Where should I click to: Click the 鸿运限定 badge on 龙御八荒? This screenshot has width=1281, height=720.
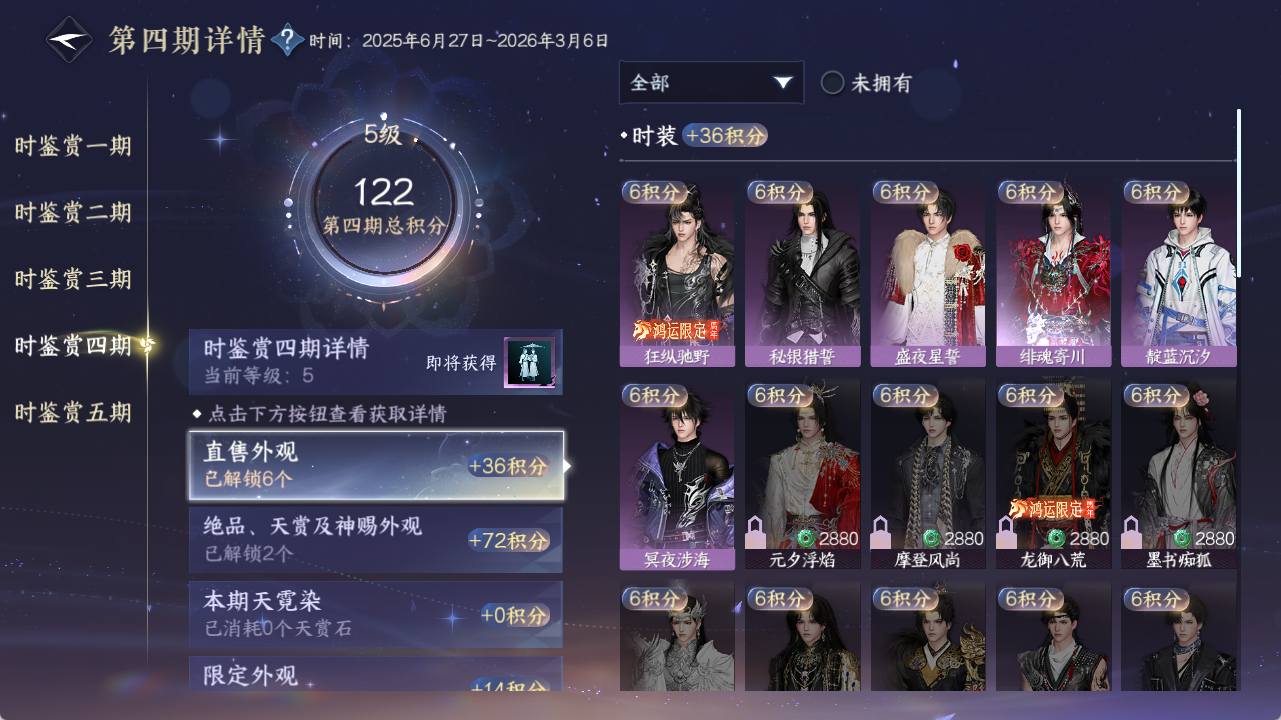1053,509
